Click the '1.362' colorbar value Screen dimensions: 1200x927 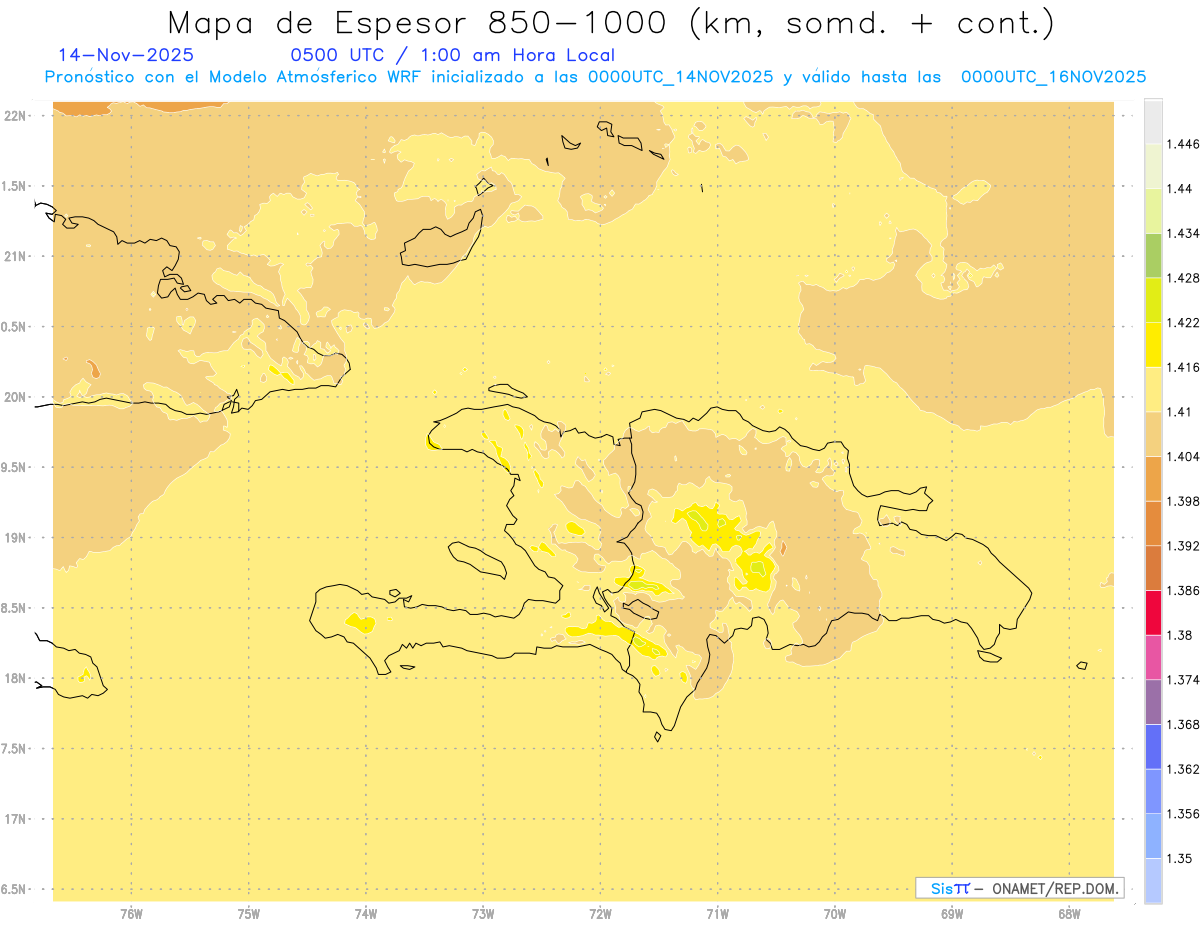tap(1184, 769)
